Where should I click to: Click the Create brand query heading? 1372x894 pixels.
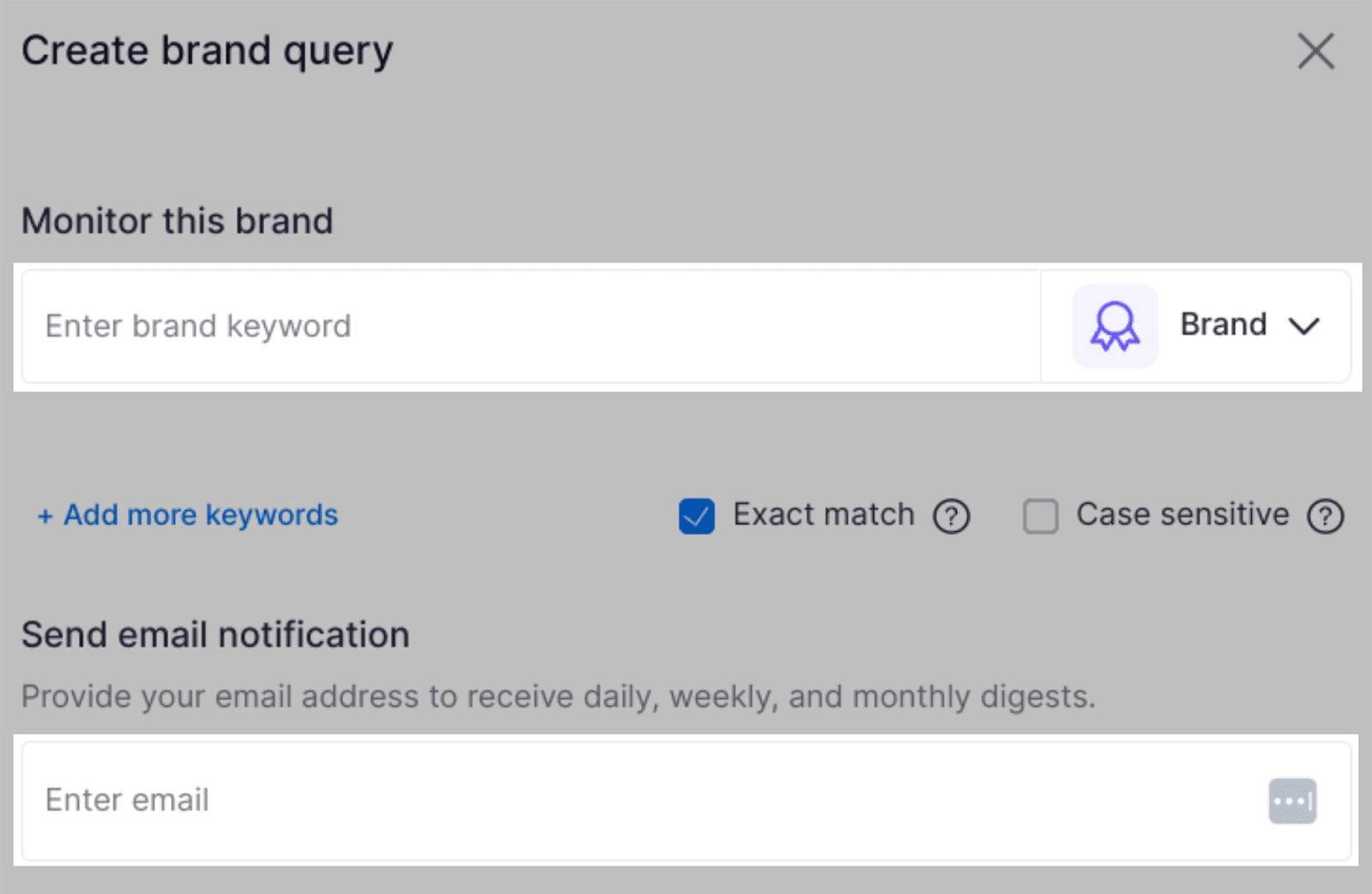tap(208, 50)
